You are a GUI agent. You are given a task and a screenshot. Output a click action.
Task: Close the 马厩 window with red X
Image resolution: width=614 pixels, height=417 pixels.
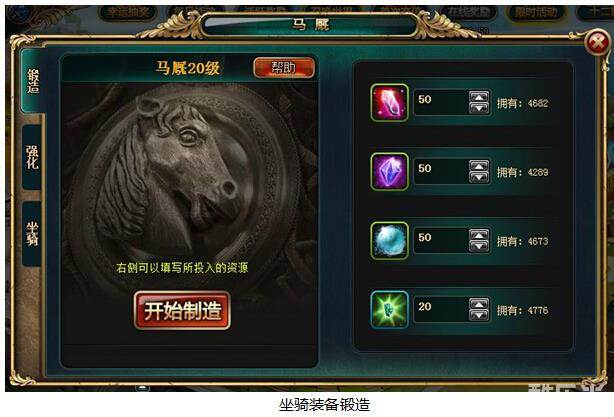pos(597,42)
